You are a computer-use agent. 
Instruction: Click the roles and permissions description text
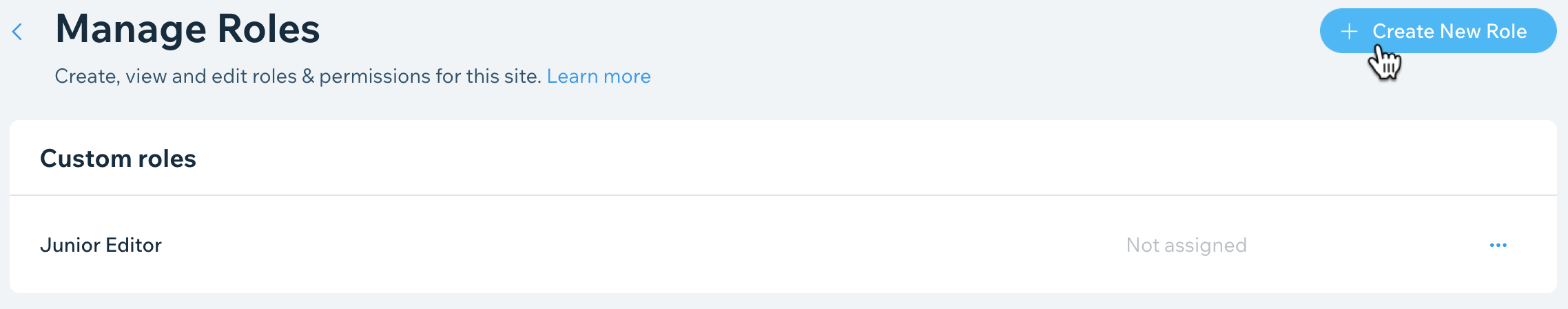tap(298, 76)
